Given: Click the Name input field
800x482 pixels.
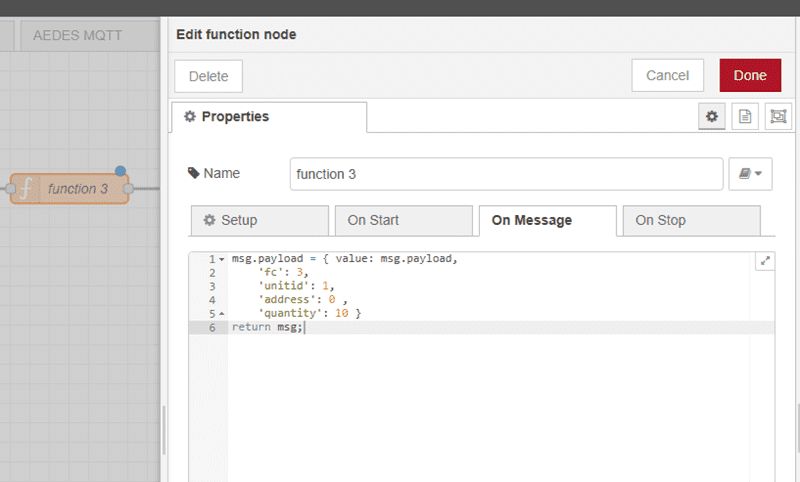Looking at the screenshot, I should tap(506, 174).
